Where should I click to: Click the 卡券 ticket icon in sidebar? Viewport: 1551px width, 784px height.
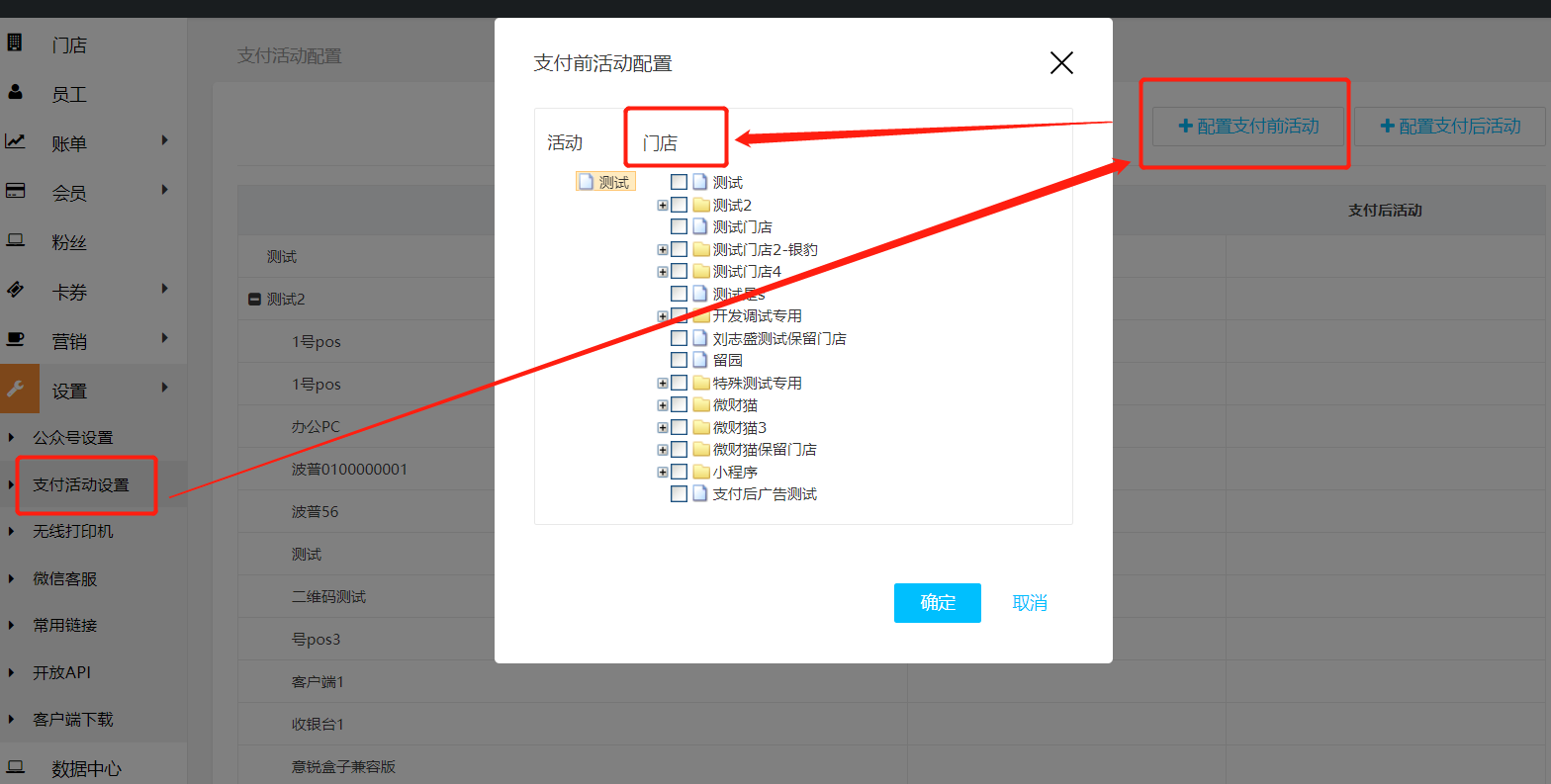pyautogui.click(x=15, y=290)
